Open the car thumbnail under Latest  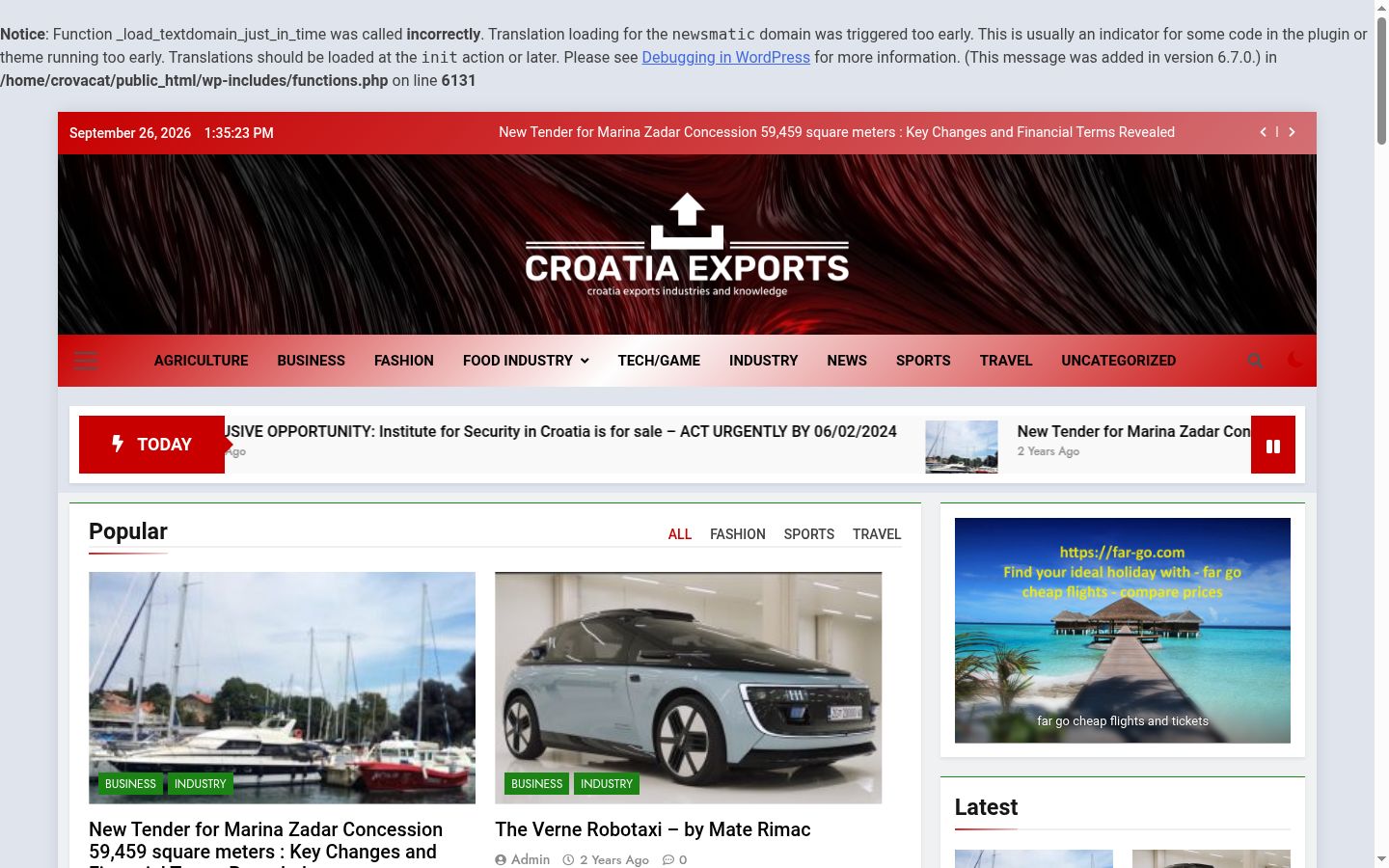[x=1212, y=858]
